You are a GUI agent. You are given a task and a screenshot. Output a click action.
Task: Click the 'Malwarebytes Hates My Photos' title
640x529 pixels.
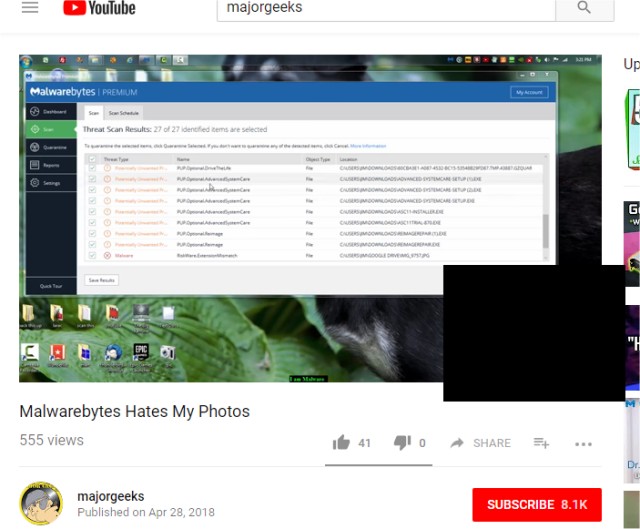(x=135, y=411)
